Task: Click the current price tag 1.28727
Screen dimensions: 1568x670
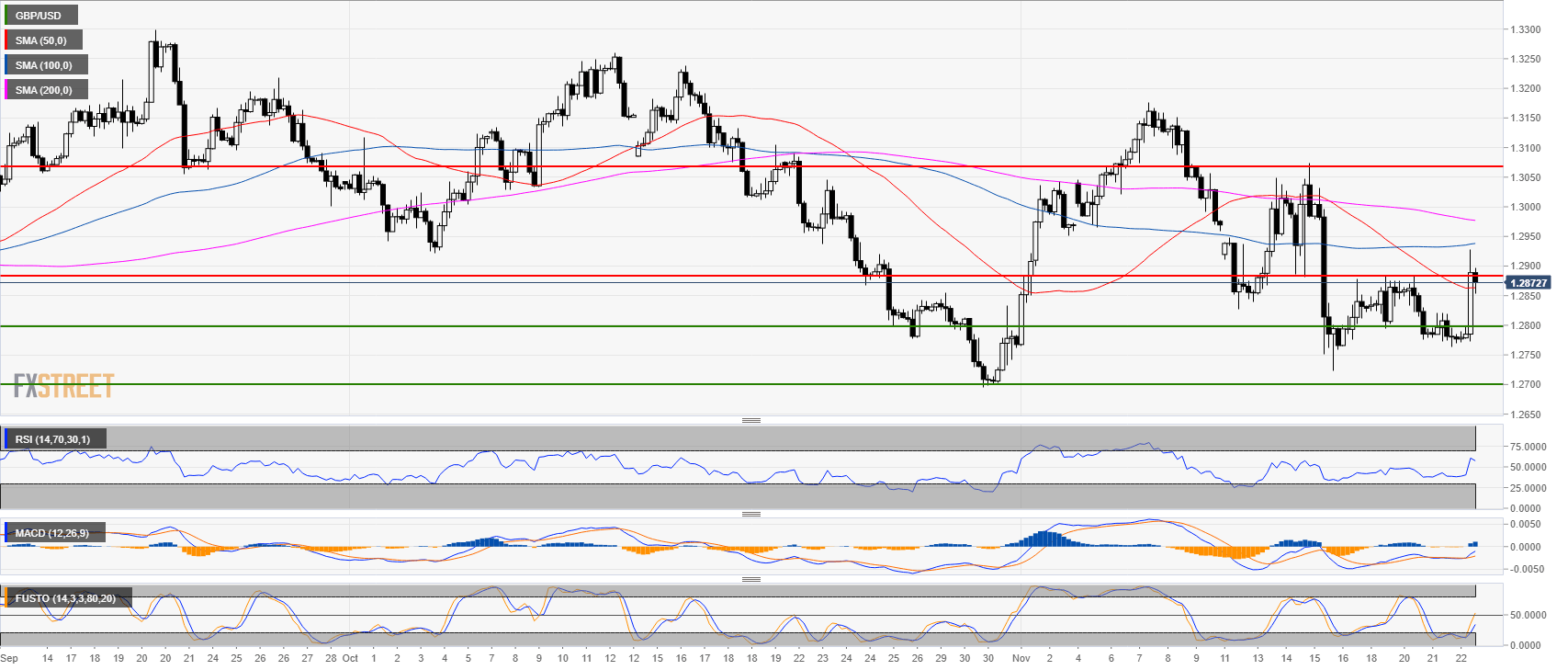Action: point(1529,283)
